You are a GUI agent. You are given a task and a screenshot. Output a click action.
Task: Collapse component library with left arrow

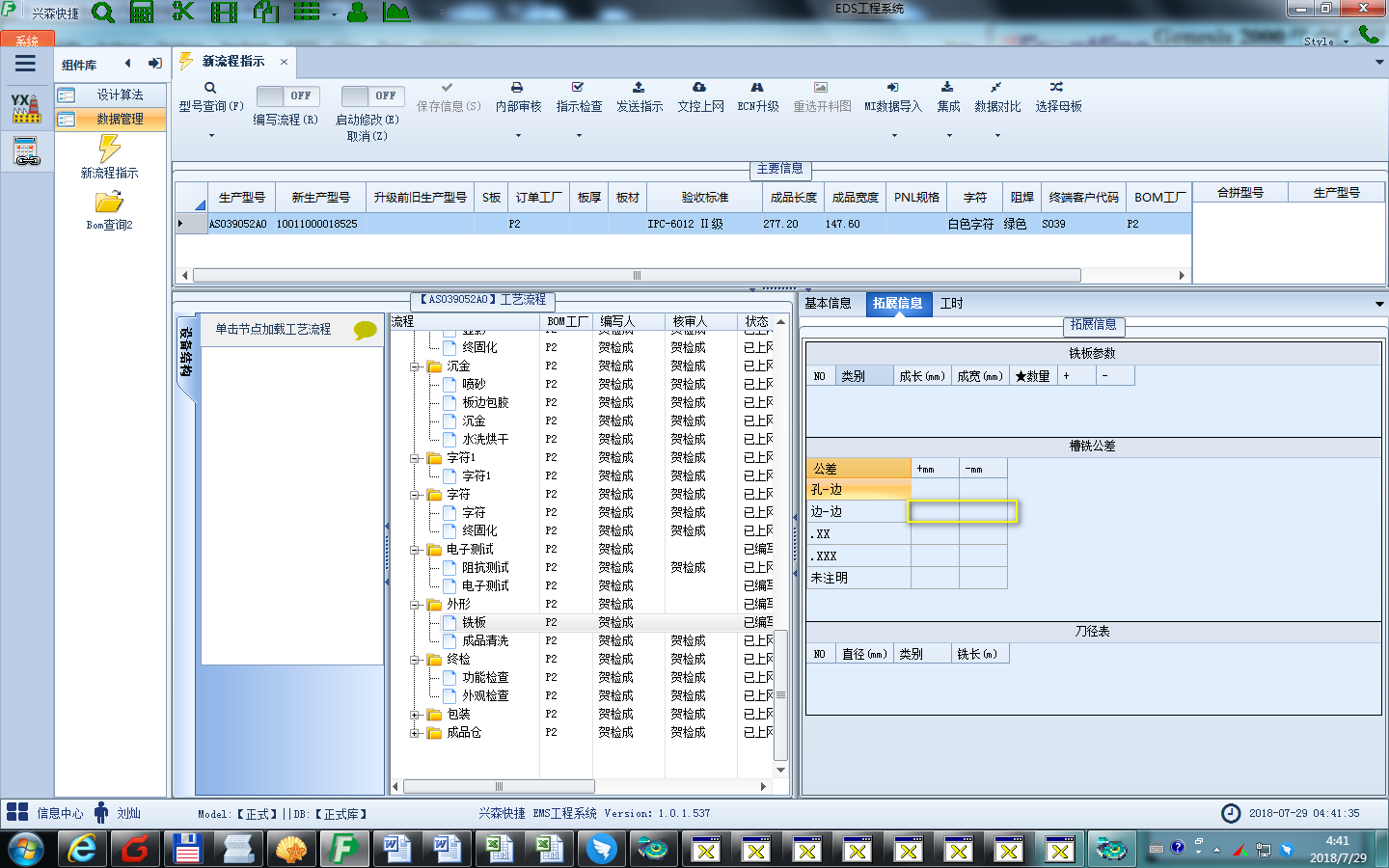[128, 64]
